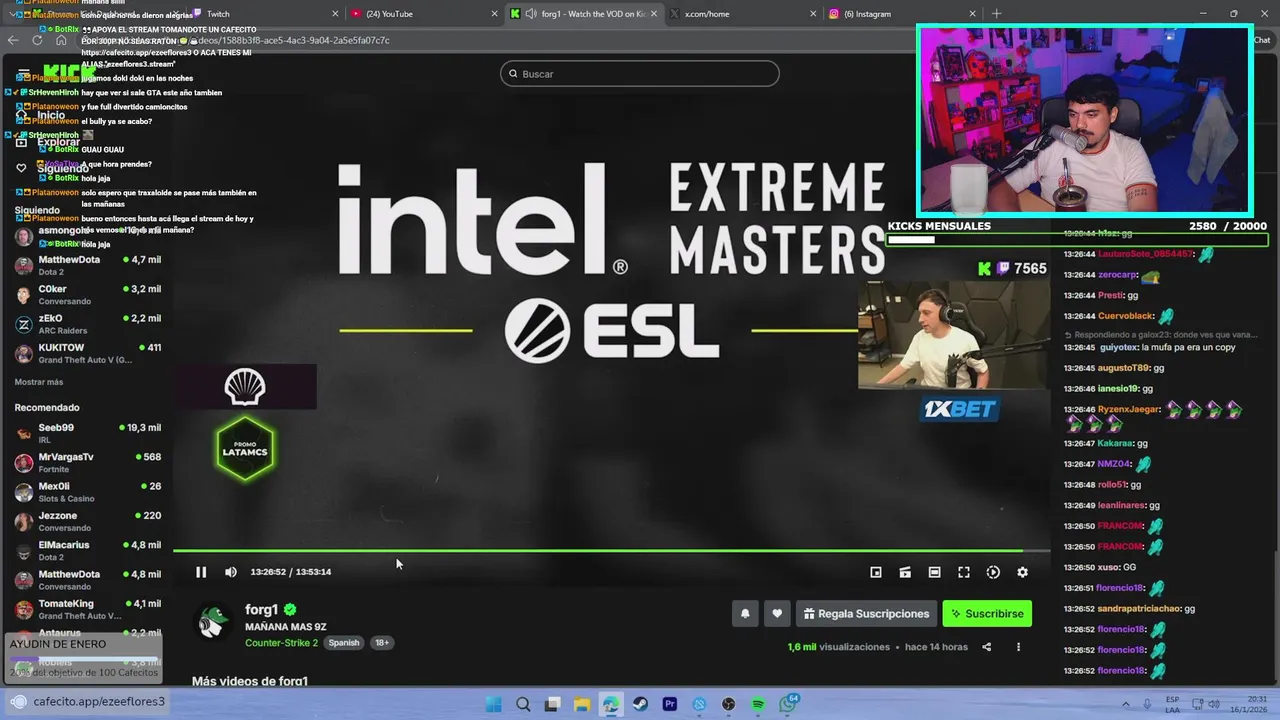This screenshot has width=1280, height=720.
Task: Click the forg1 channel name
Action: [x=261, y=609]
